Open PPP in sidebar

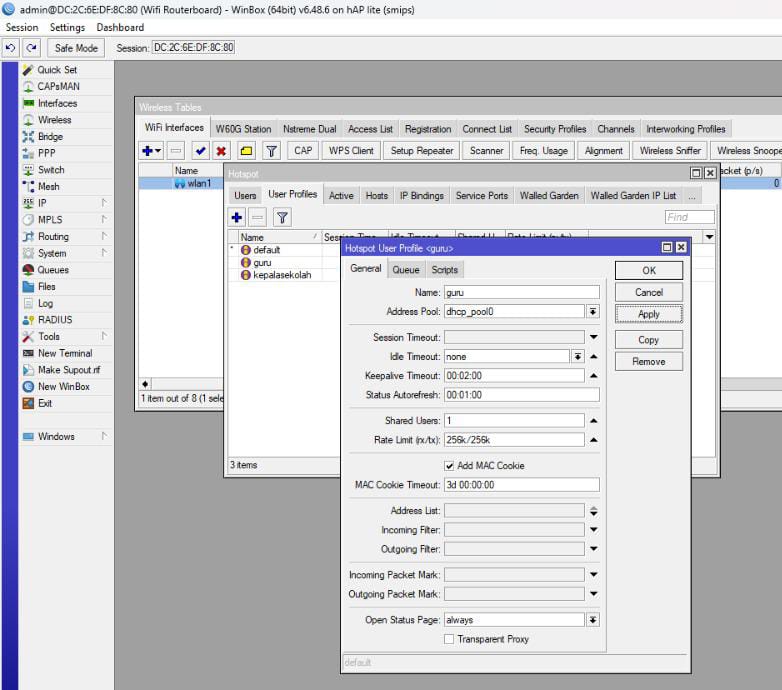46,153
